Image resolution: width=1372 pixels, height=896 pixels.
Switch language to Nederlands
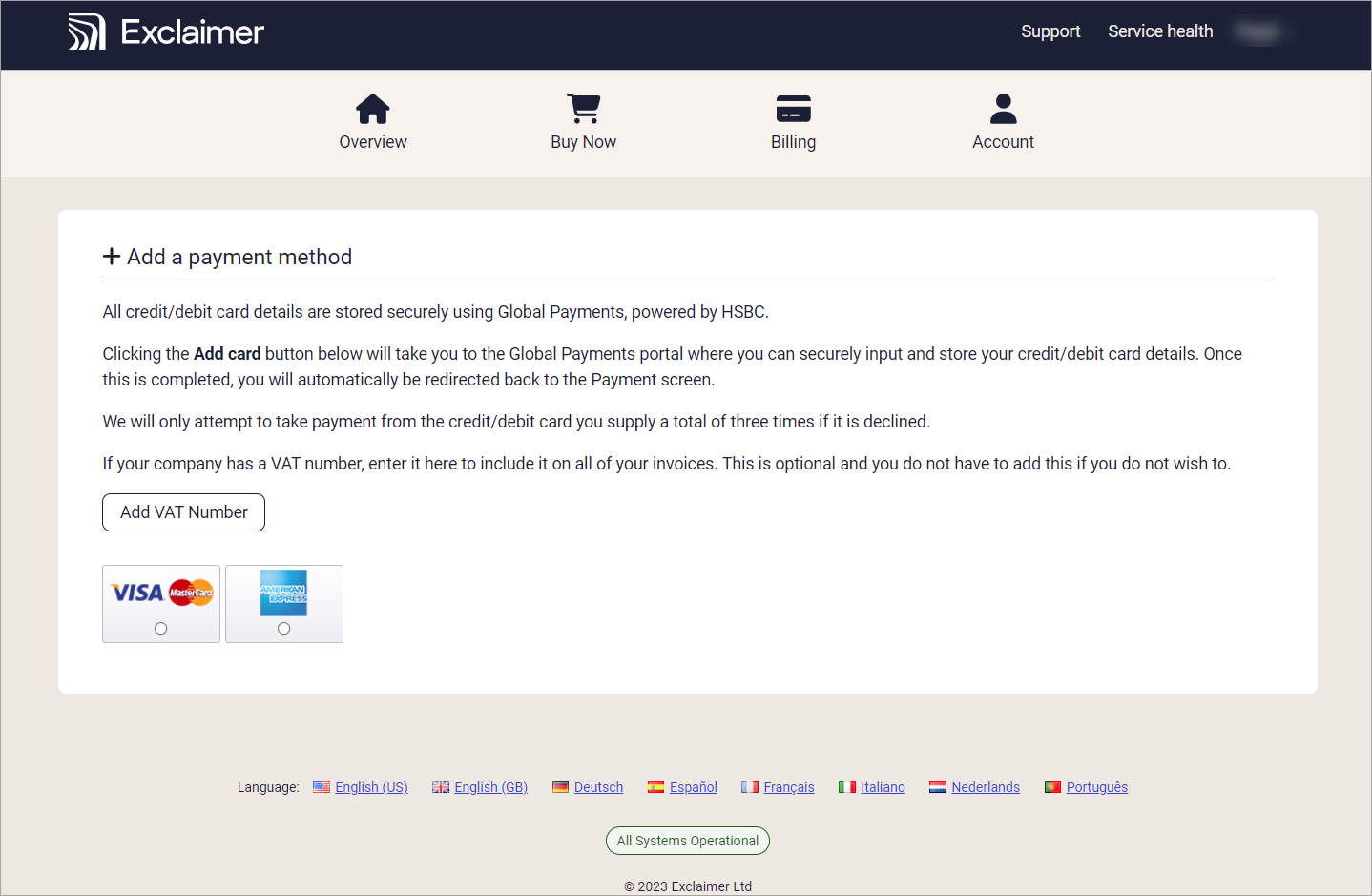tap(985, 787)
